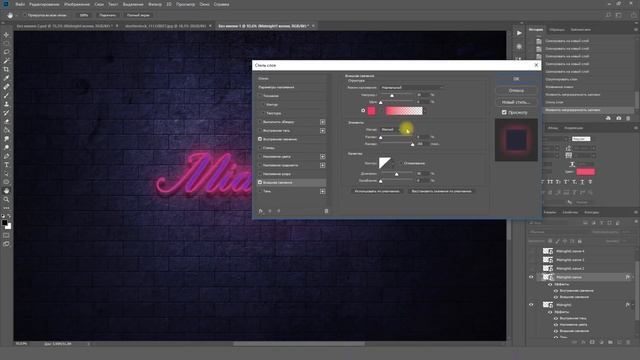
Task: Select the Eyedropper tool in the toolbox
Action: pyautogui.click(x=6, y=78)
